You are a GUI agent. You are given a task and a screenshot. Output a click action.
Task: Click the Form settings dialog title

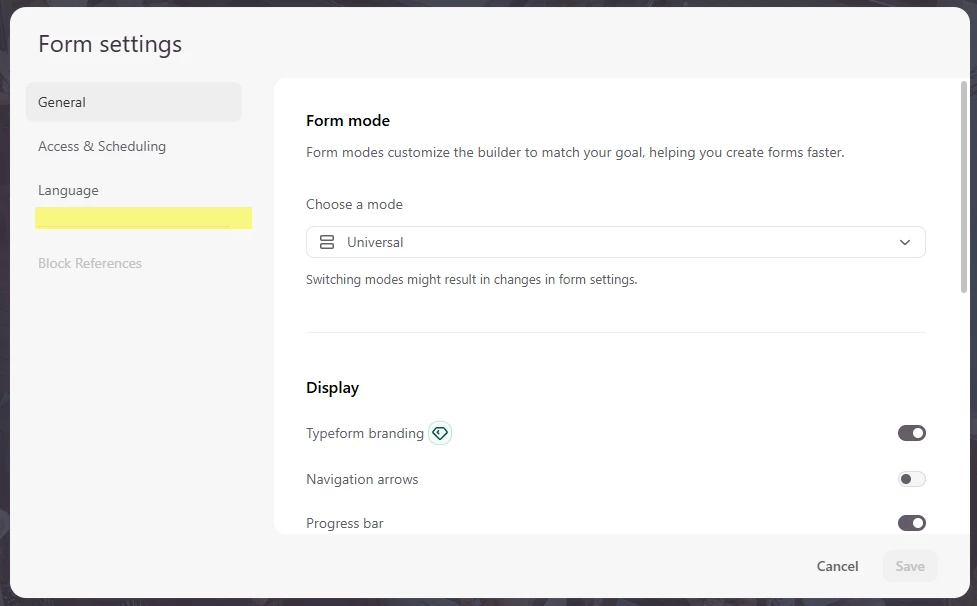(110, 44)
